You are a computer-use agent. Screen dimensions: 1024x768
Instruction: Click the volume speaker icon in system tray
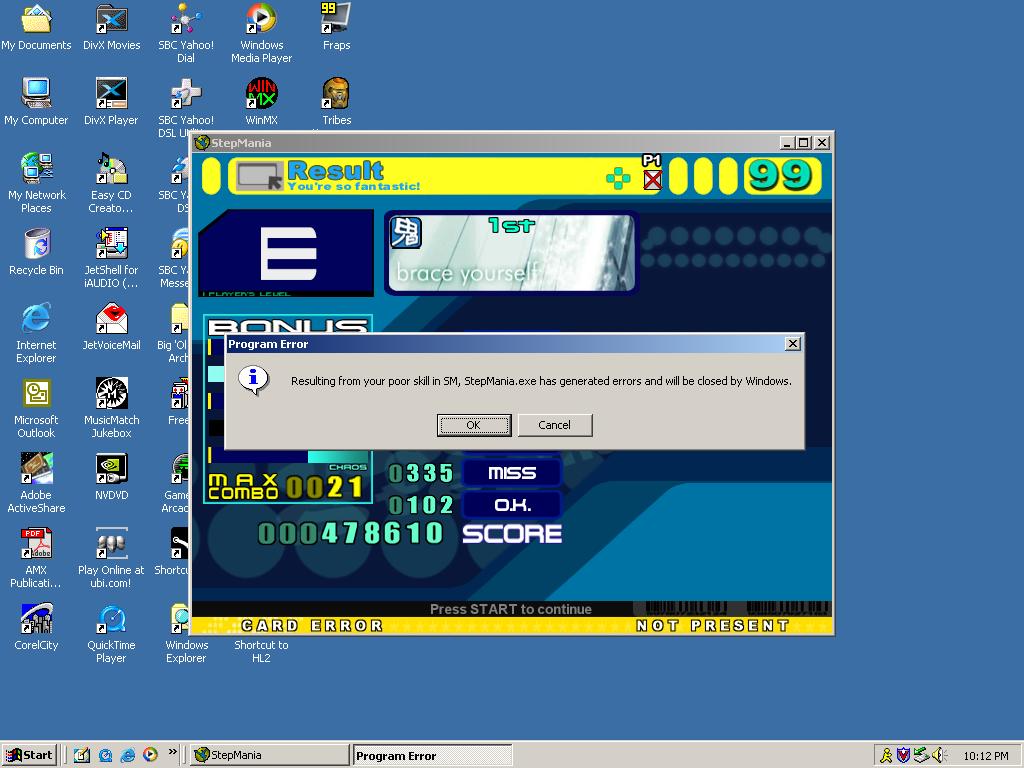pos(939,755)
